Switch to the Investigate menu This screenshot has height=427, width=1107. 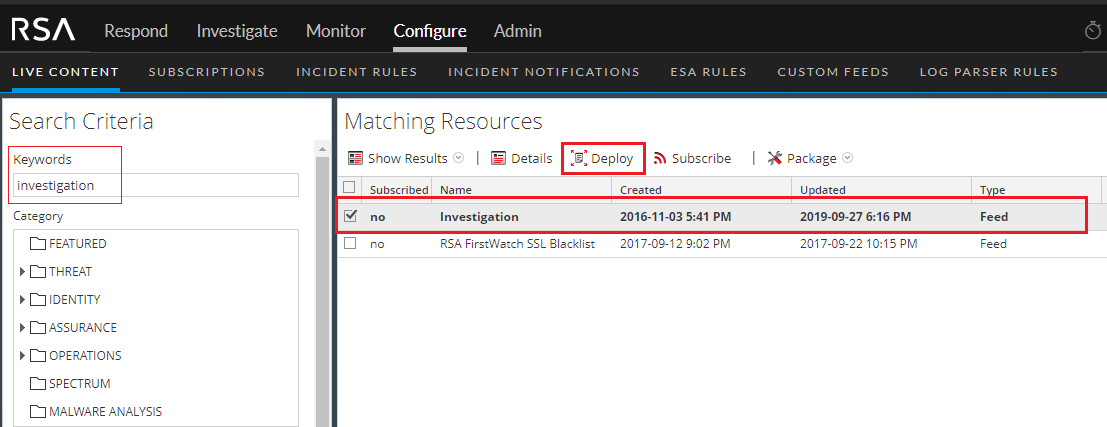coord(237,31)
